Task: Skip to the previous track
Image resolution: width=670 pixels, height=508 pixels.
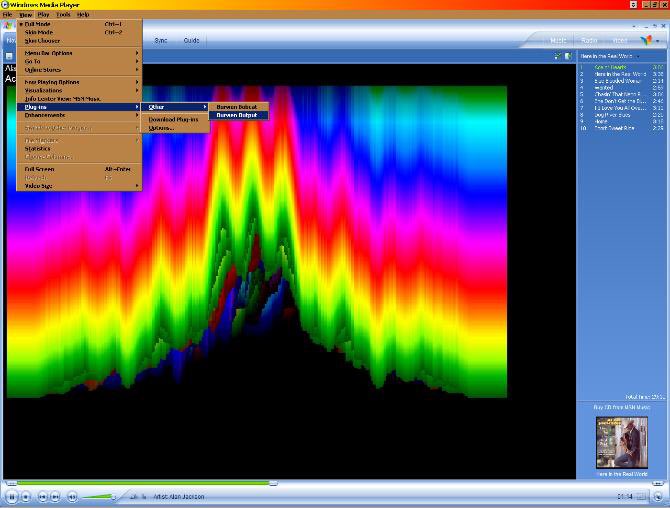Action: (42, 497)
